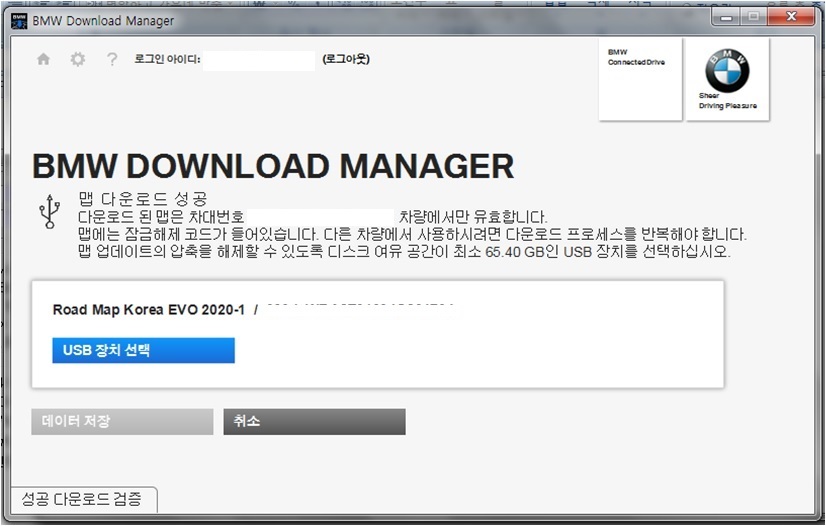Click the BMW Download Manager title bar icon

(19, 21)
